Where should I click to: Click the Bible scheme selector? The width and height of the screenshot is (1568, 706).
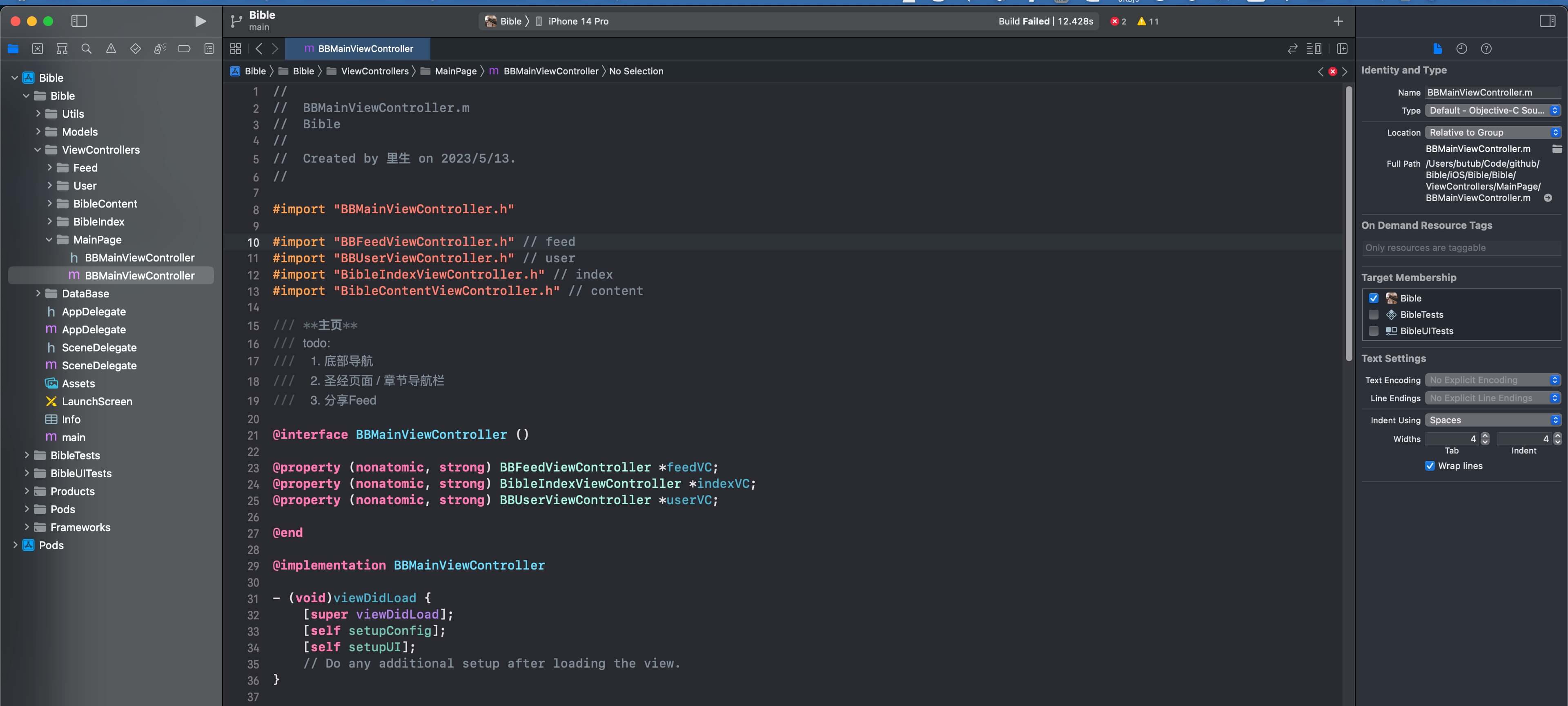tap(503, 21)
